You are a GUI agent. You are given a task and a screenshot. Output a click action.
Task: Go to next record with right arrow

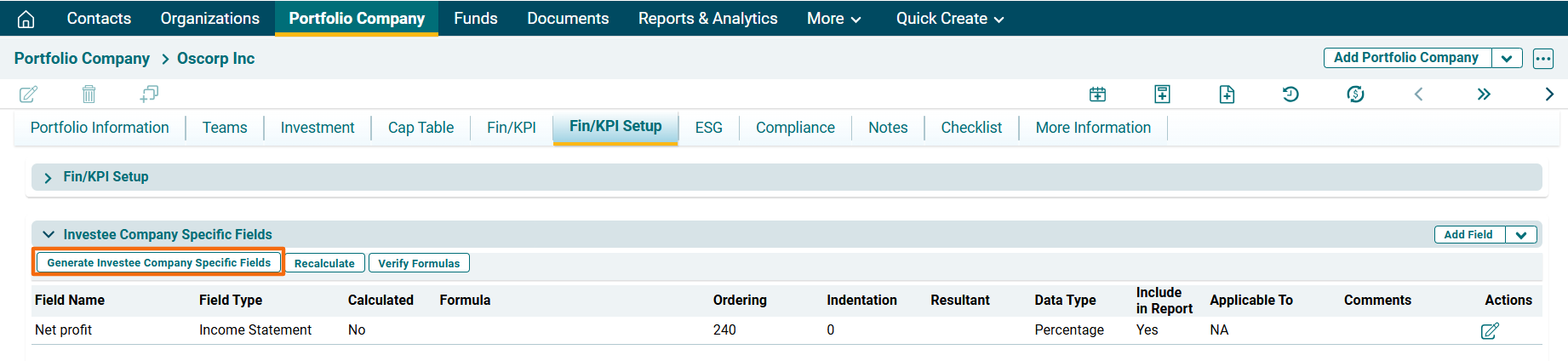pos(1549,95)
